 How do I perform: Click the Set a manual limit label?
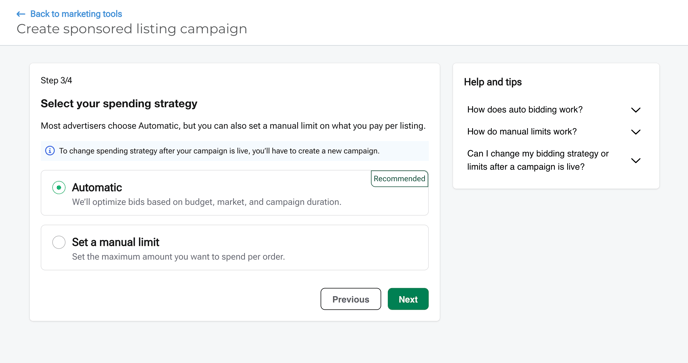(x=115, y=242)
